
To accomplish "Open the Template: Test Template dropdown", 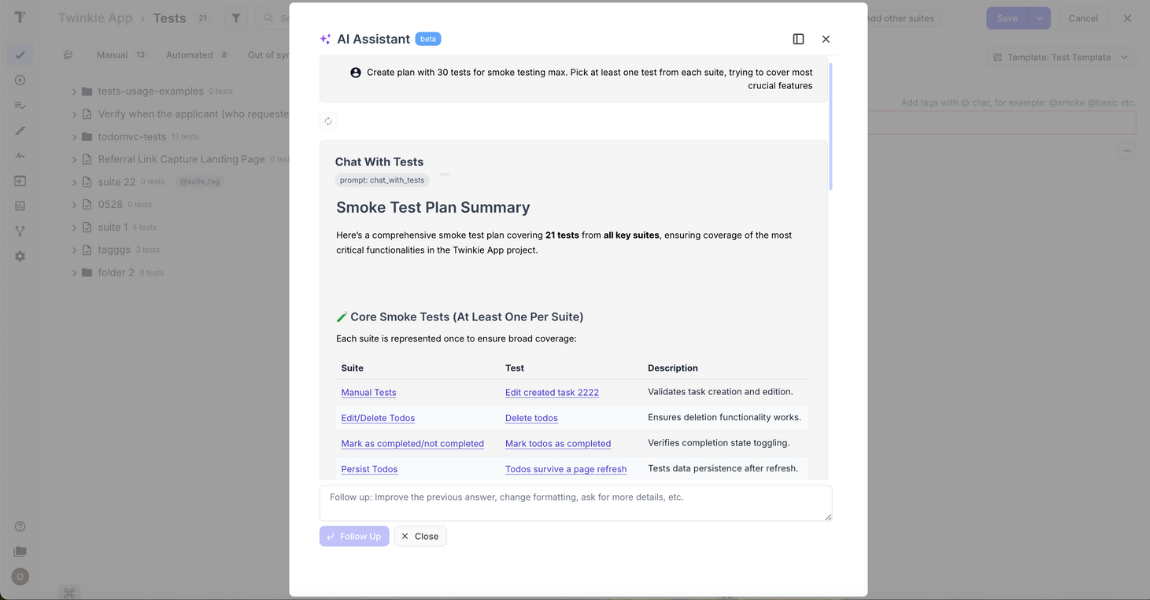I will 1060,57.
